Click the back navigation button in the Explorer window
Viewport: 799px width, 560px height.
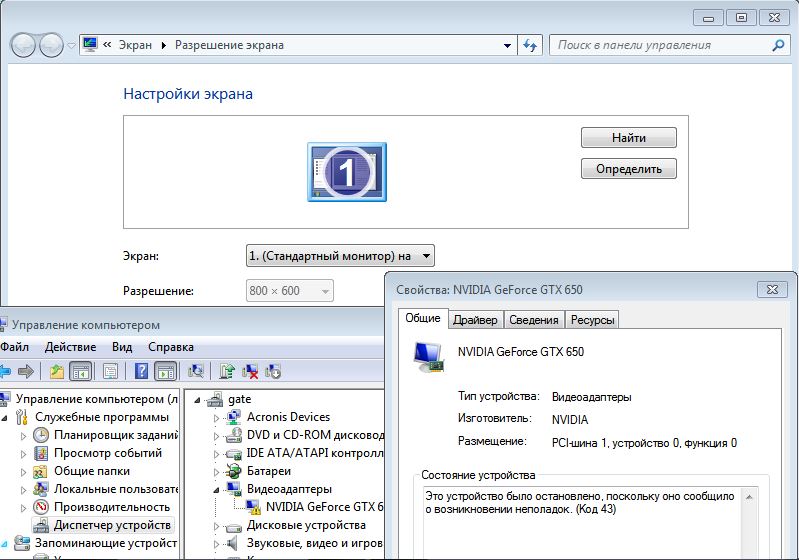23,45
